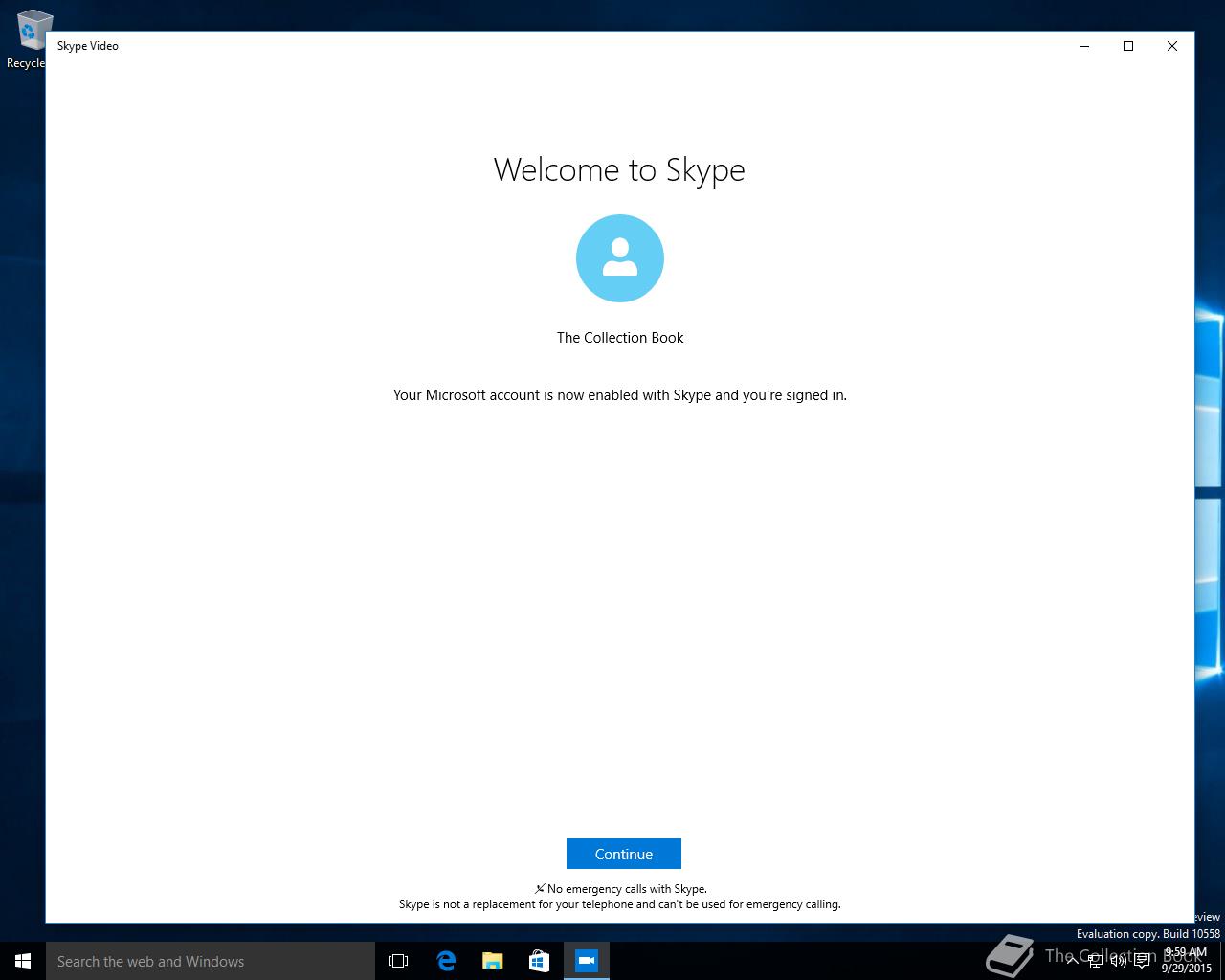Click the not a replacement for telephone disclaimer
Screen dimensions: 1225x980
pyautogui.click(x=620, y=904)
